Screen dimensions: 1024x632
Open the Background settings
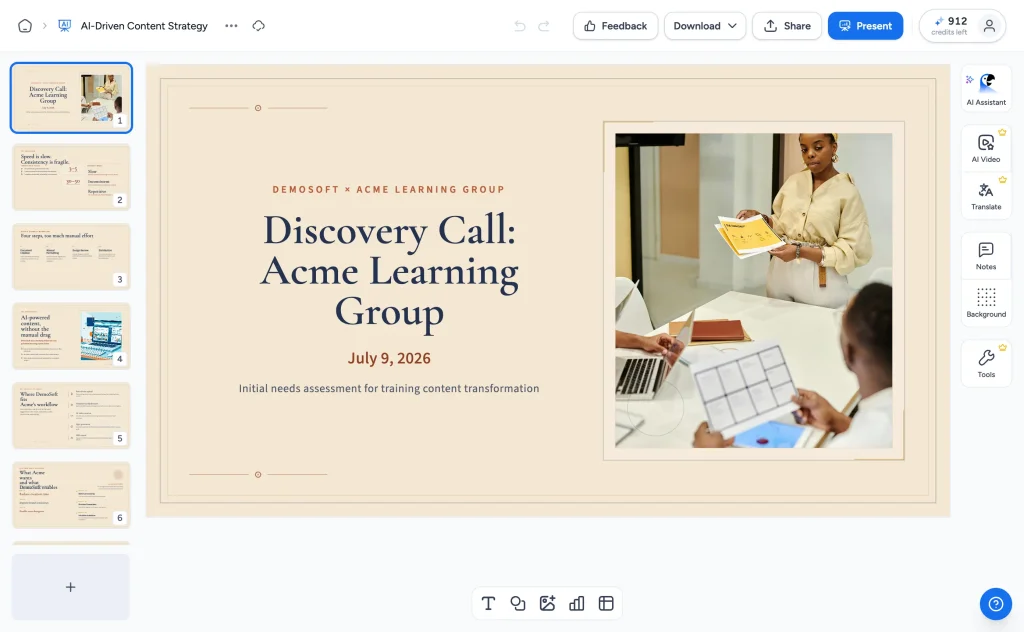click(986, 303)
